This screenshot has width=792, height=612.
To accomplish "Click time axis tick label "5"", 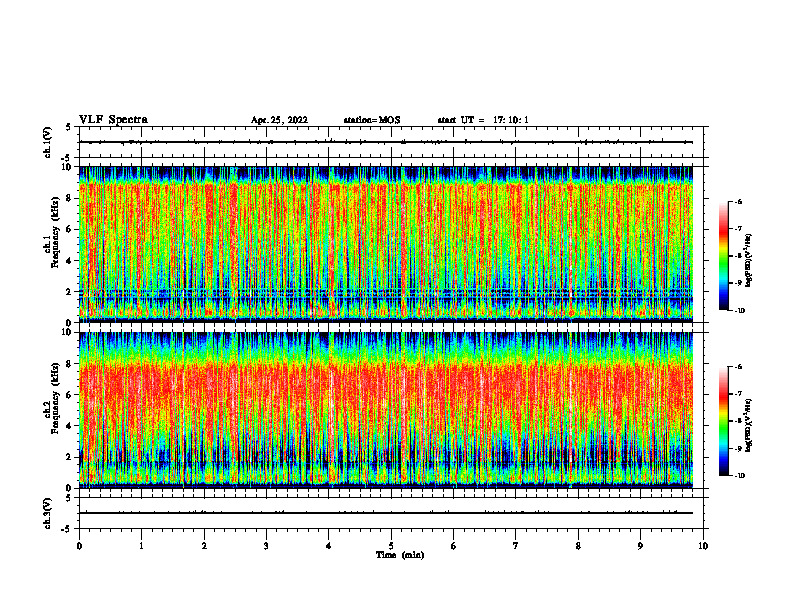I will [x=391, y=546].
